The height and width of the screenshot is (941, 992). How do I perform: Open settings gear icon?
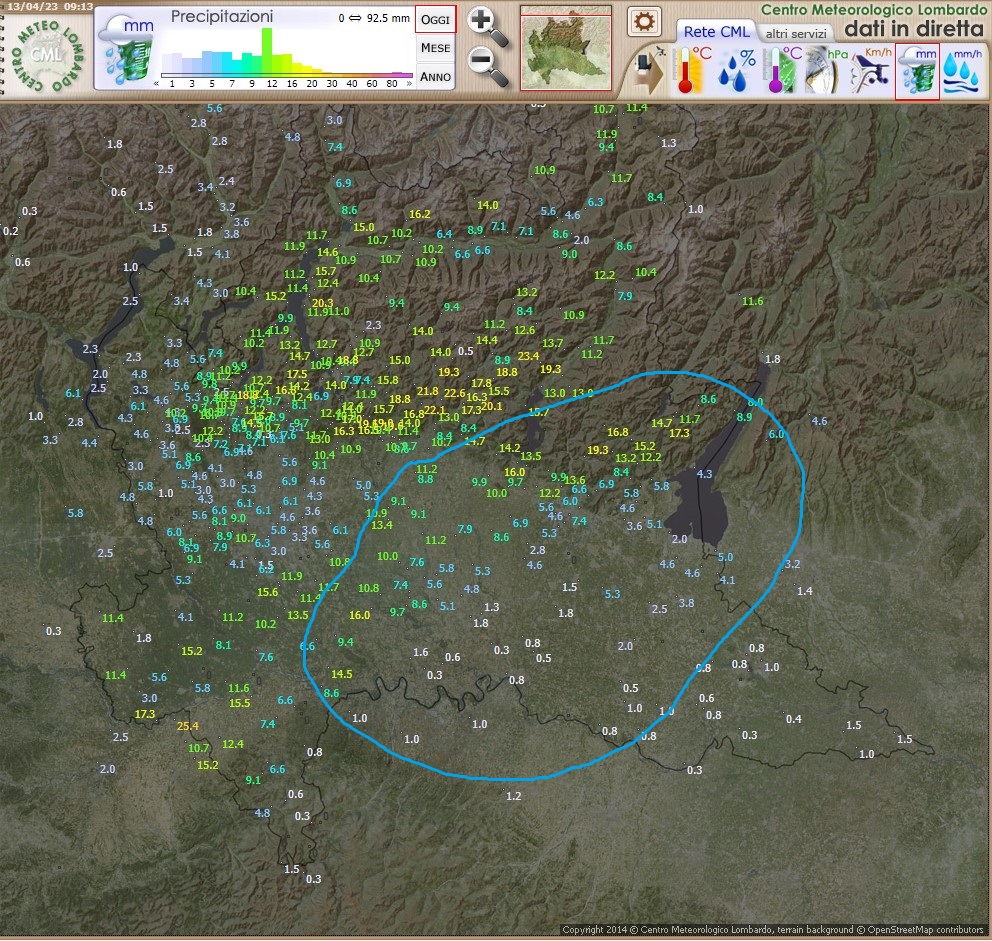(x=644, y=22)
